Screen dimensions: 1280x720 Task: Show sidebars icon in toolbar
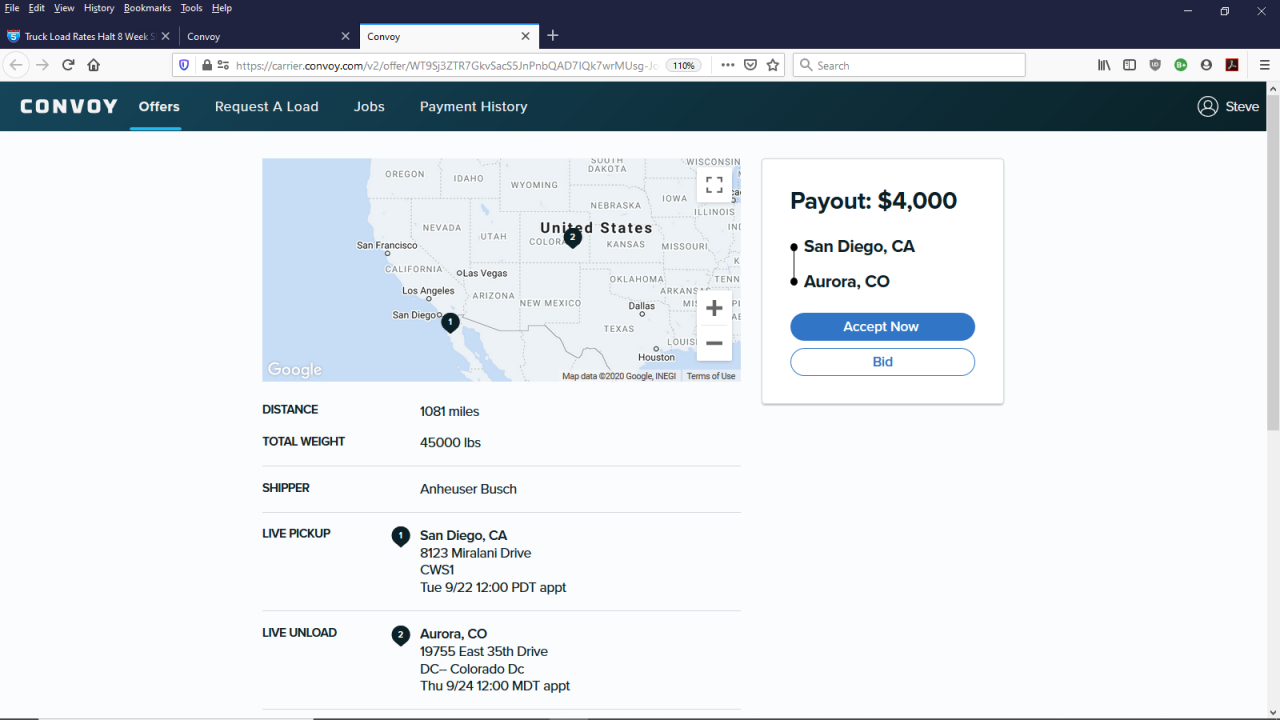(1129, 65)
